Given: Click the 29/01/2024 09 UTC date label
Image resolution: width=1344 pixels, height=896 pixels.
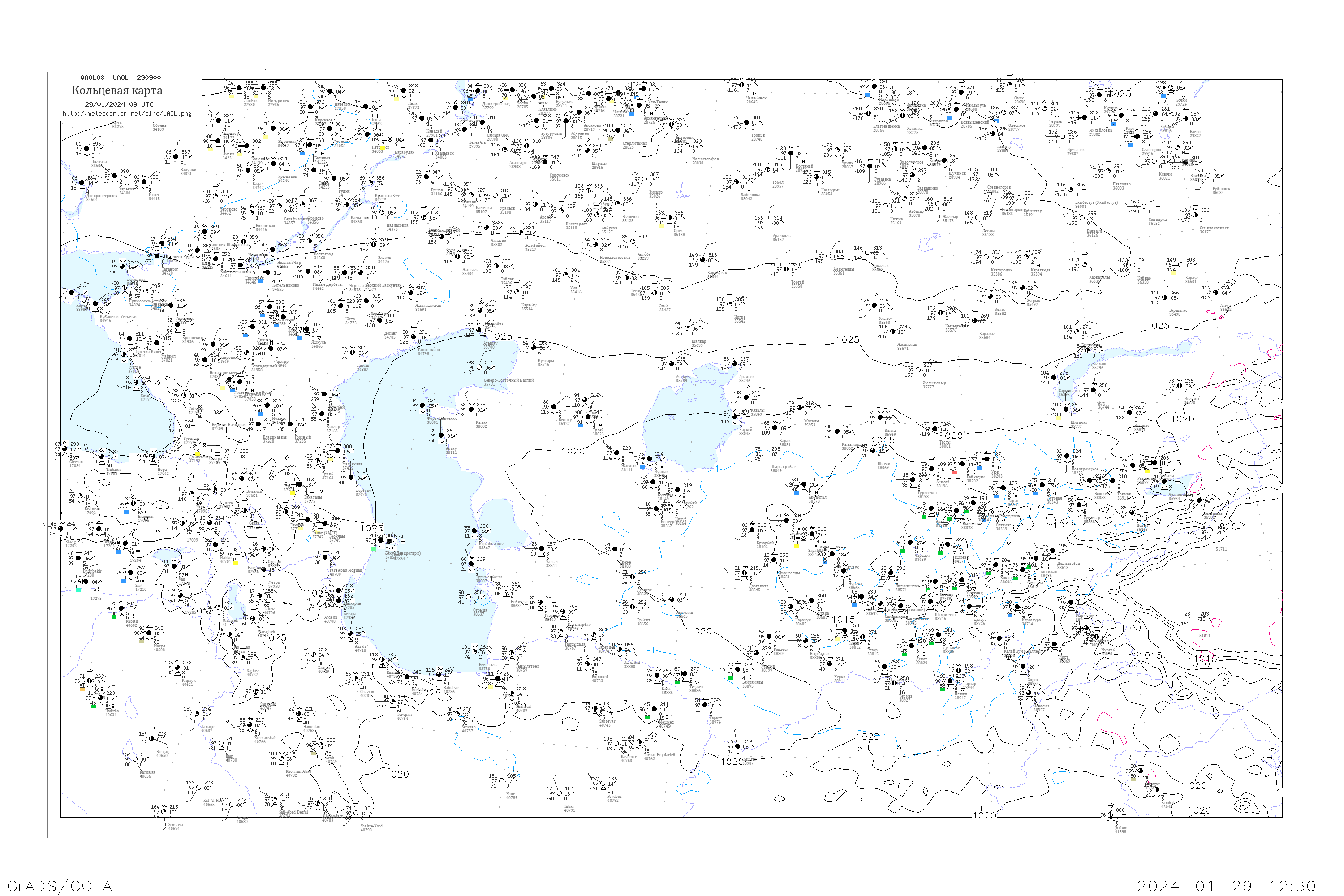Looking at the screenshot, I should [119, 104].
